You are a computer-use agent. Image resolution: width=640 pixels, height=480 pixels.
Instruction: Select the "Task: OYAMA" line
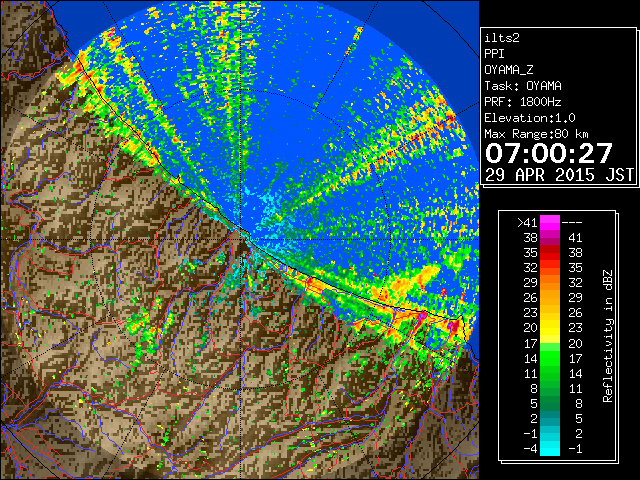tap(523, 86)
